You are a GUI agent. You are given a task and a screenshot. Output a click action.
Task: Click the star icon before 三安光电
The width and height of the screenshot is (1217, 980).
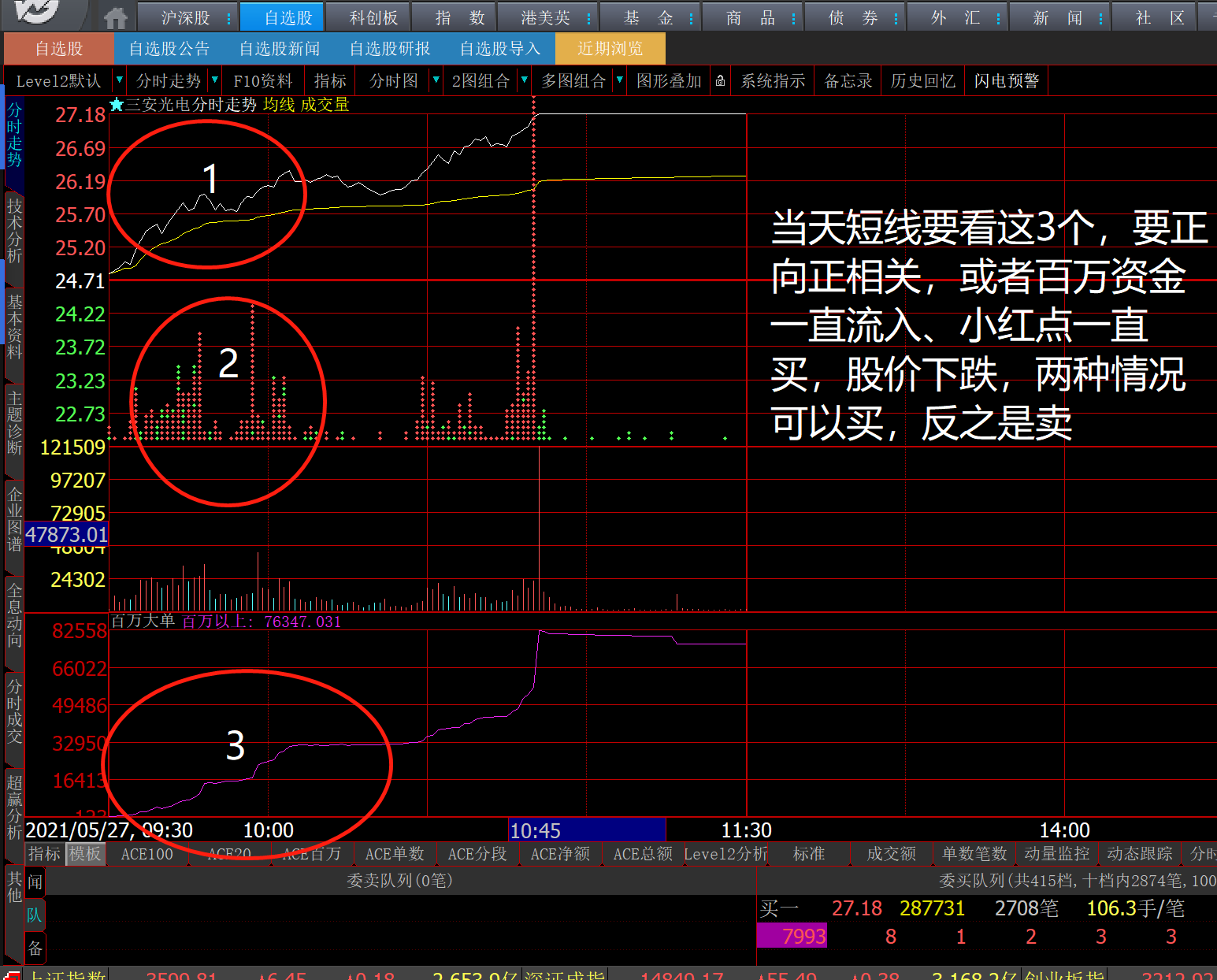[x=117, y=105]
